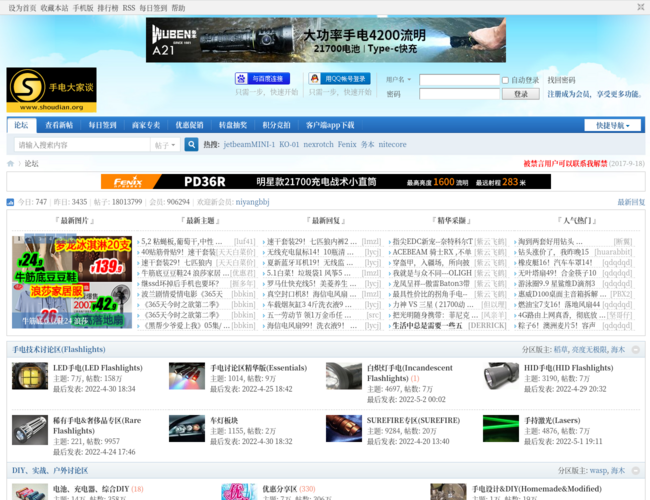This screenshot has width=650, height=500.
Task: Toggle the 自动登录 checkbox
Action: coord(505,80)
